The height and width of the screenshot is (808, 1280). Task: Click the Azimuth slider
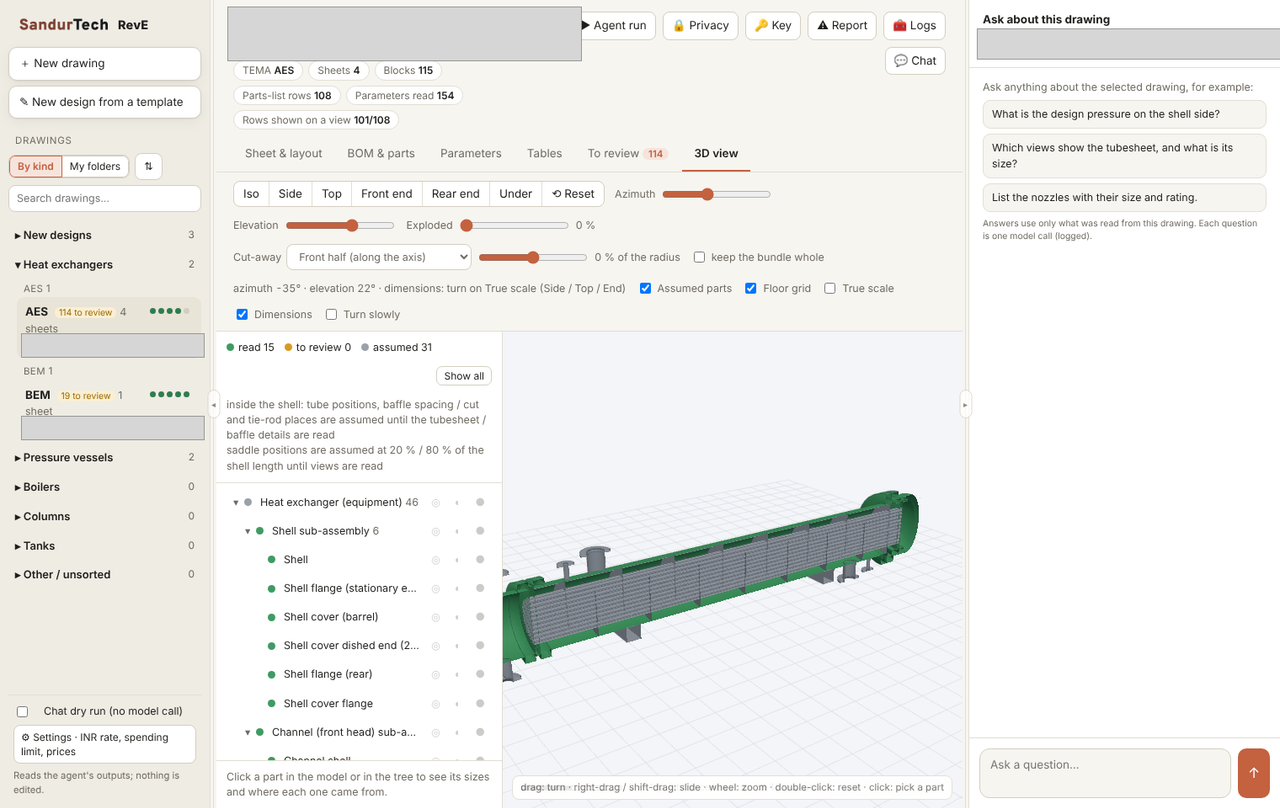[x=716, y=194]
